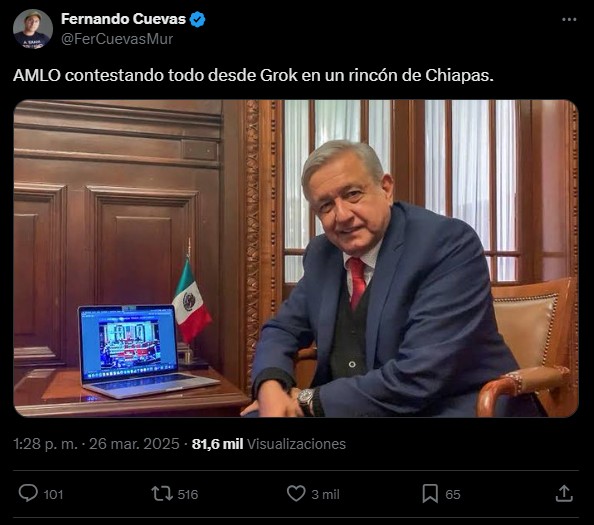The height and width of the screenshot is (525, 594).
Task: Open the 101 replies count
Action: tap(53, 494)
